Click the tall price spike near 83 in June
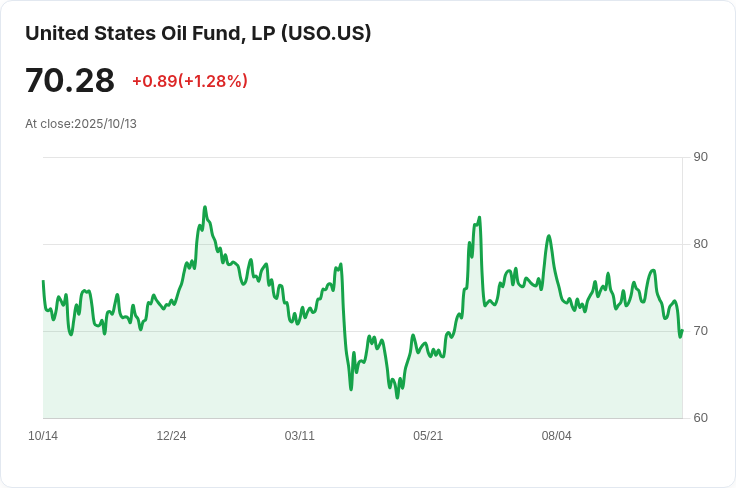This screenshot has height=488, width=736. point(480,217)
